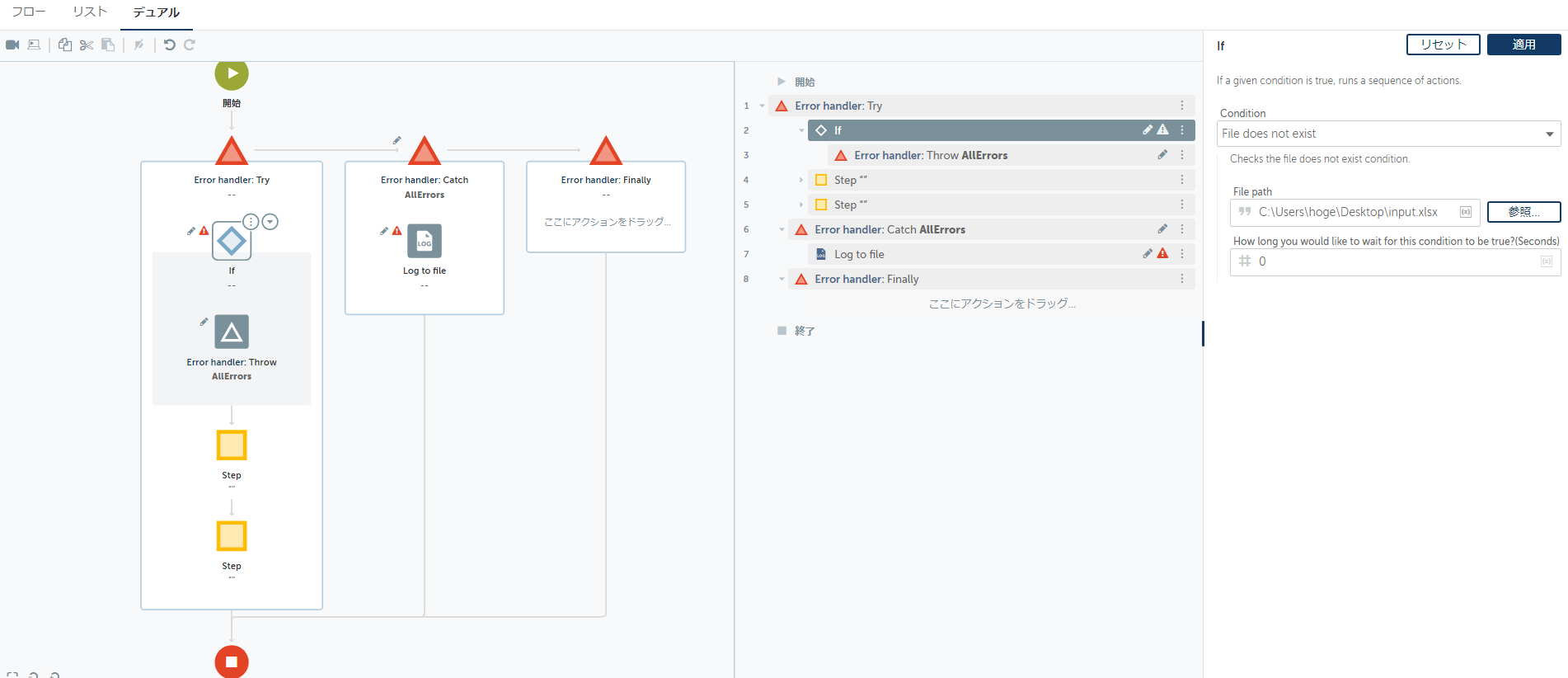Image resolution: width=1568 pixels, height=678 pixels.
Task: Expand the line 5 Step row
Action: [x=801, y=205]
